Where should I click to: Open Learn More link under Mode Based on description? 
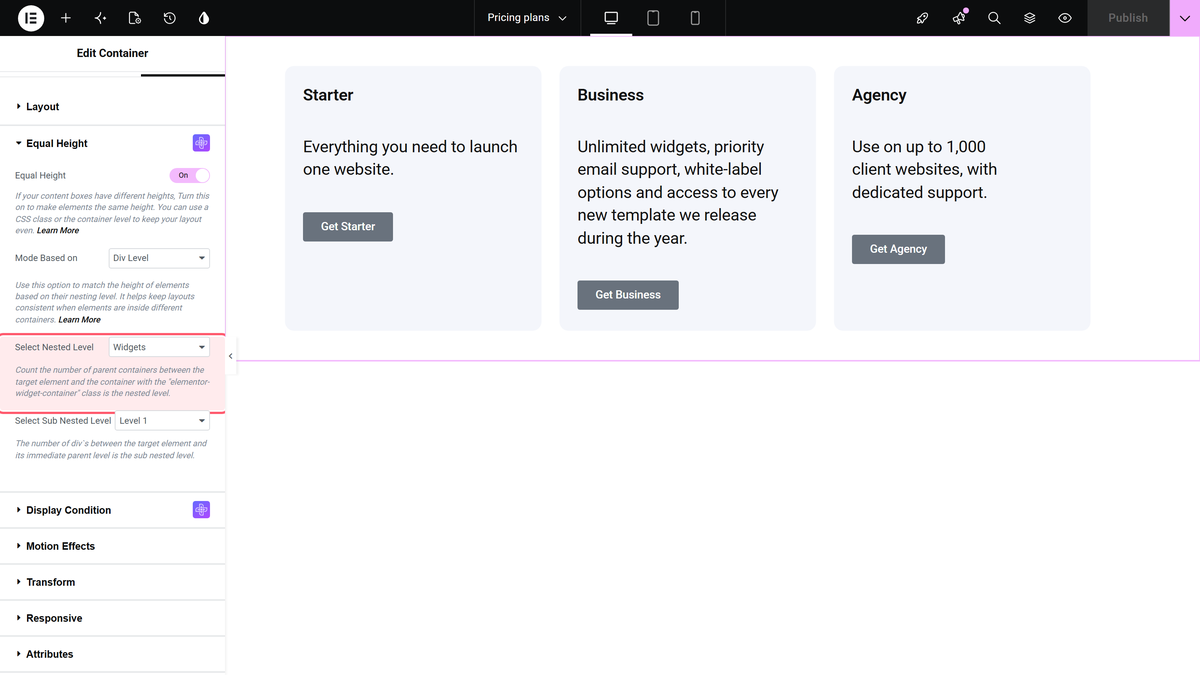coord(80,320)
